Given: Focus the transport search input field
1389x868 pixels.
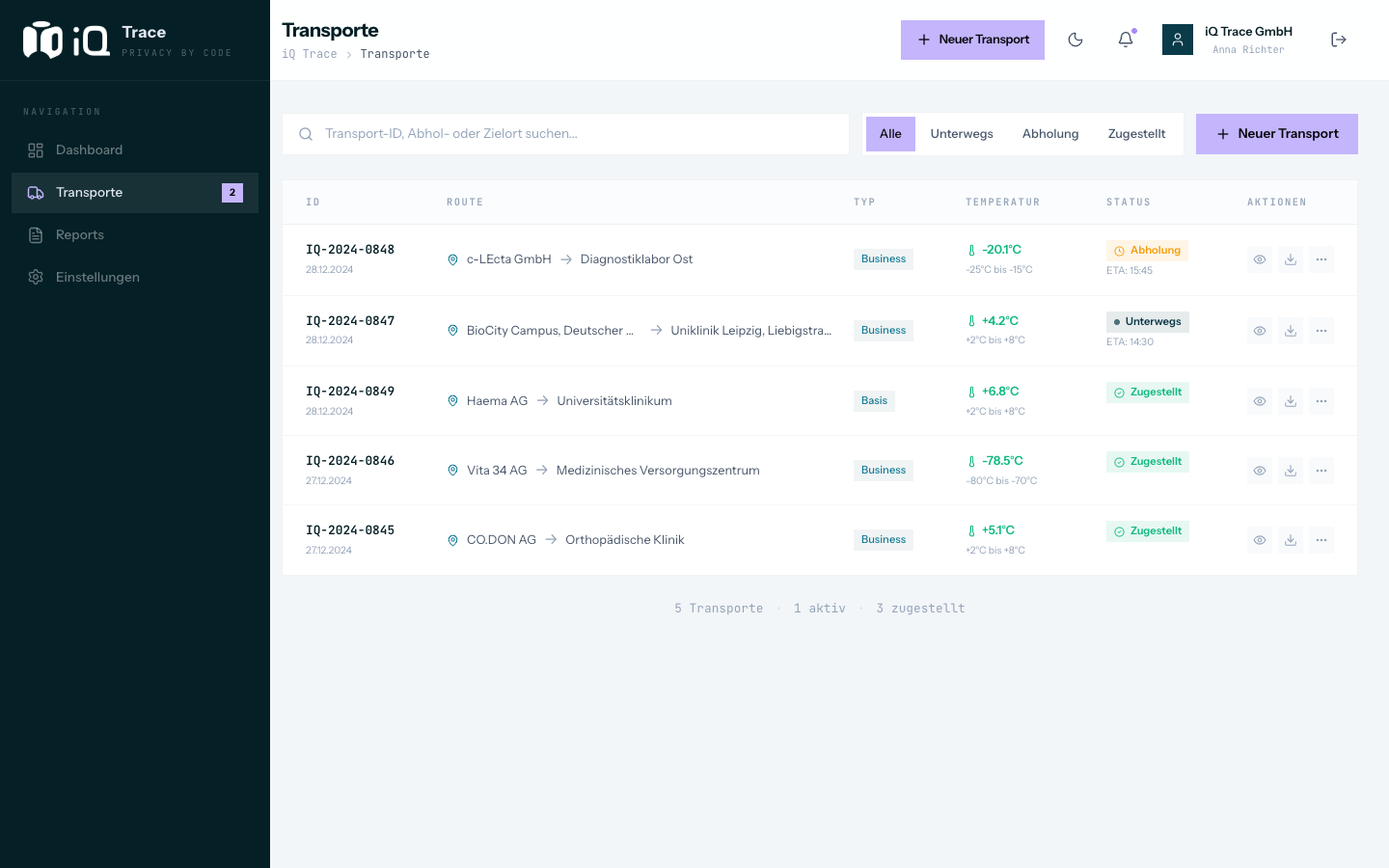Looking at the screenshot, I should tap(565, 134).
